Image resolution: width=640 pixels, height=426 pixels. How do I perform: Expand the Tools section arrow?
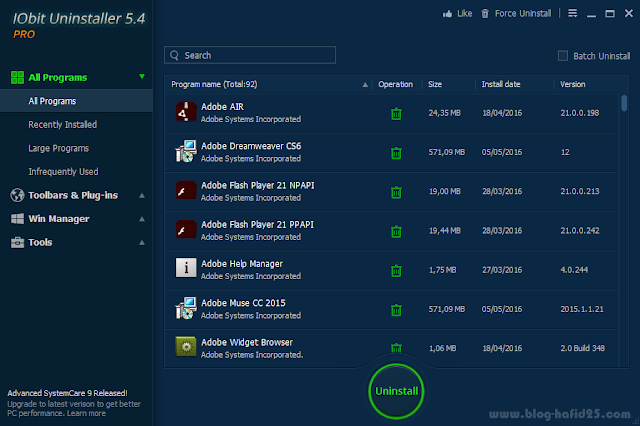(x=142, y=243)
